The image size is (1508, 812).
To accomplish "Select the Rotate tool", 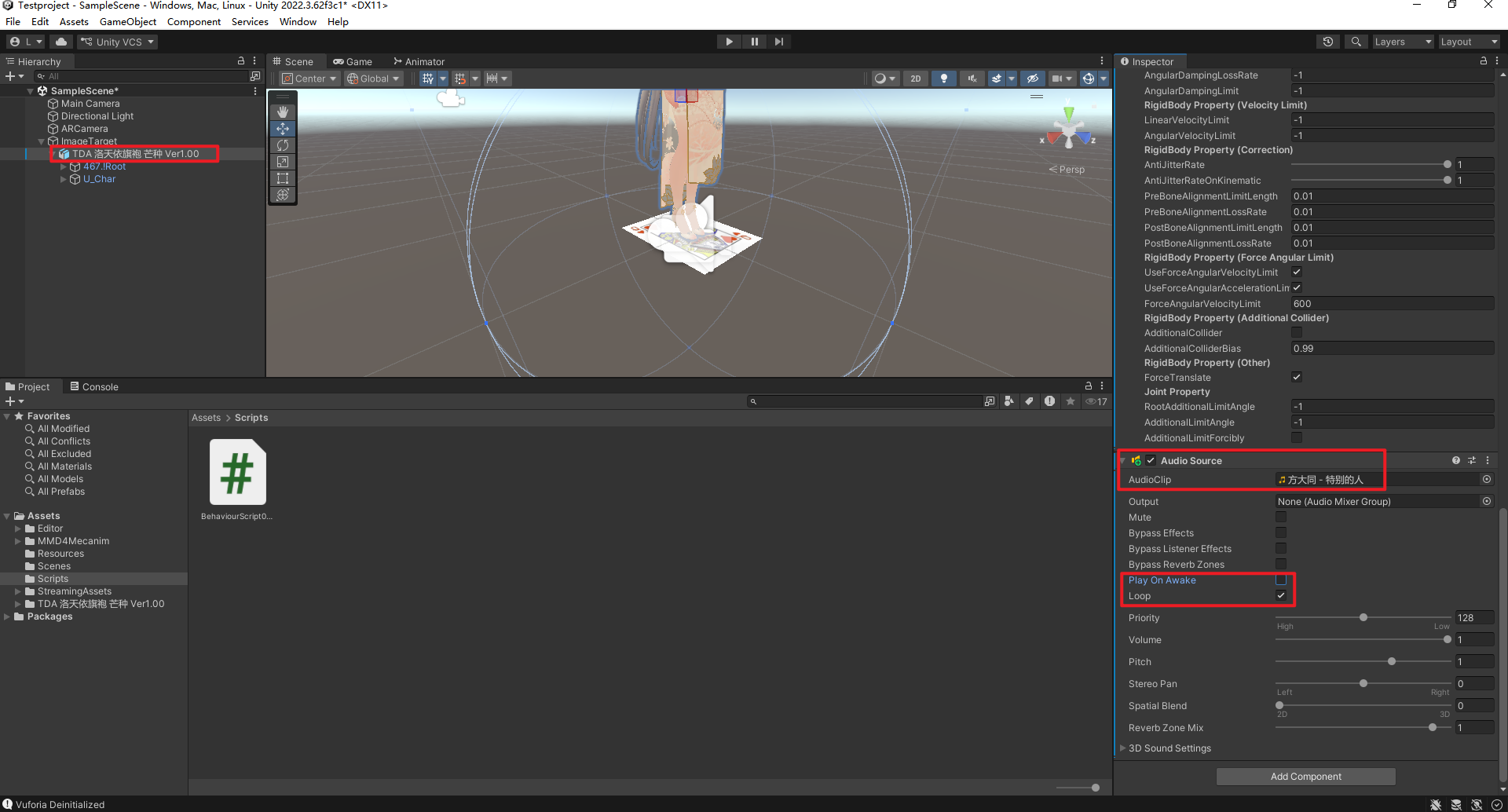I will [x=283, y=145].
